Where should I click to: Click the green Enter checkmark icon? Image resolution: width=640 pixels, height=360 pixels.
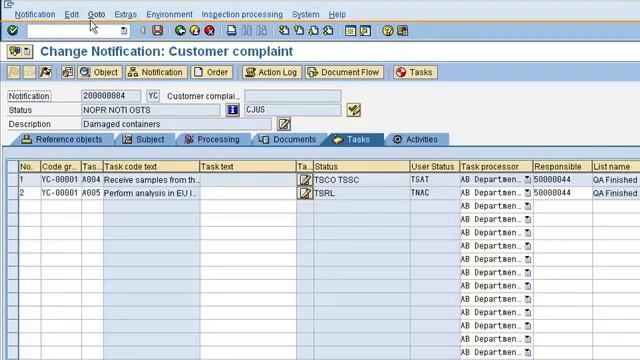[13, 31]
